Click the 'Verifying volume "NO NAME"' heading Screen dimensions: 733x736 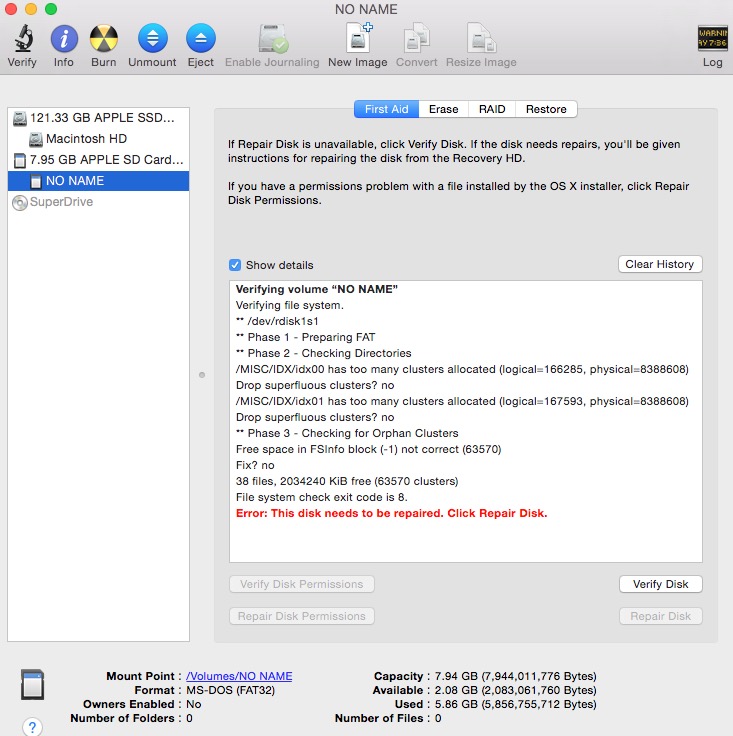click(317, 290)
